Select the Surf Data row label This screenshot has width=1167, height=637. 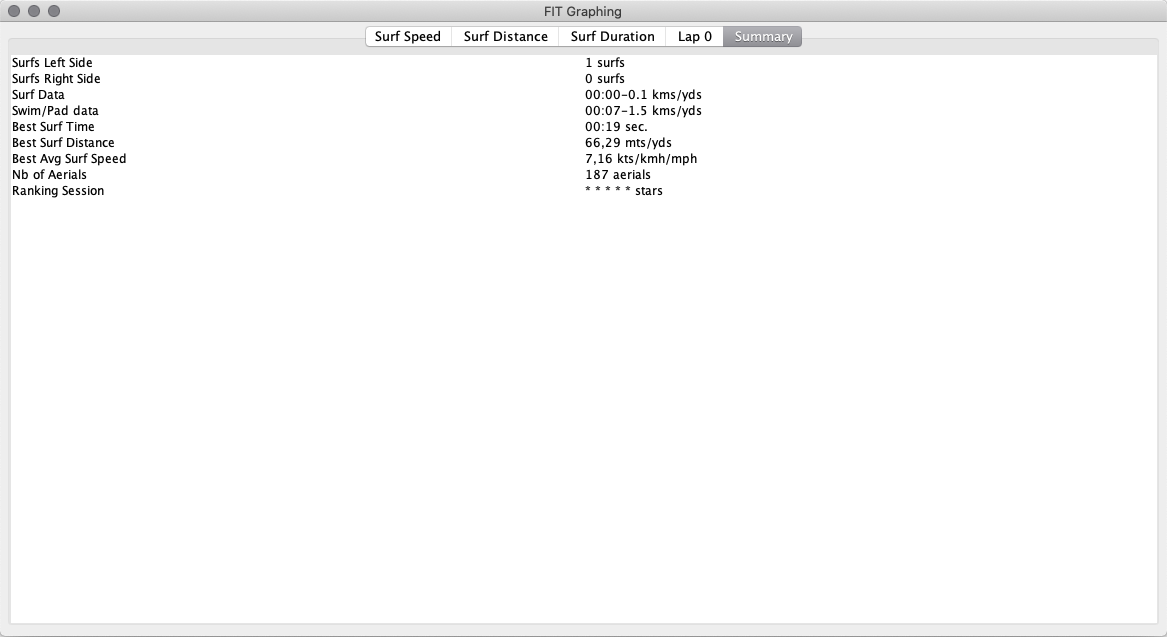[x=38, y=95]
